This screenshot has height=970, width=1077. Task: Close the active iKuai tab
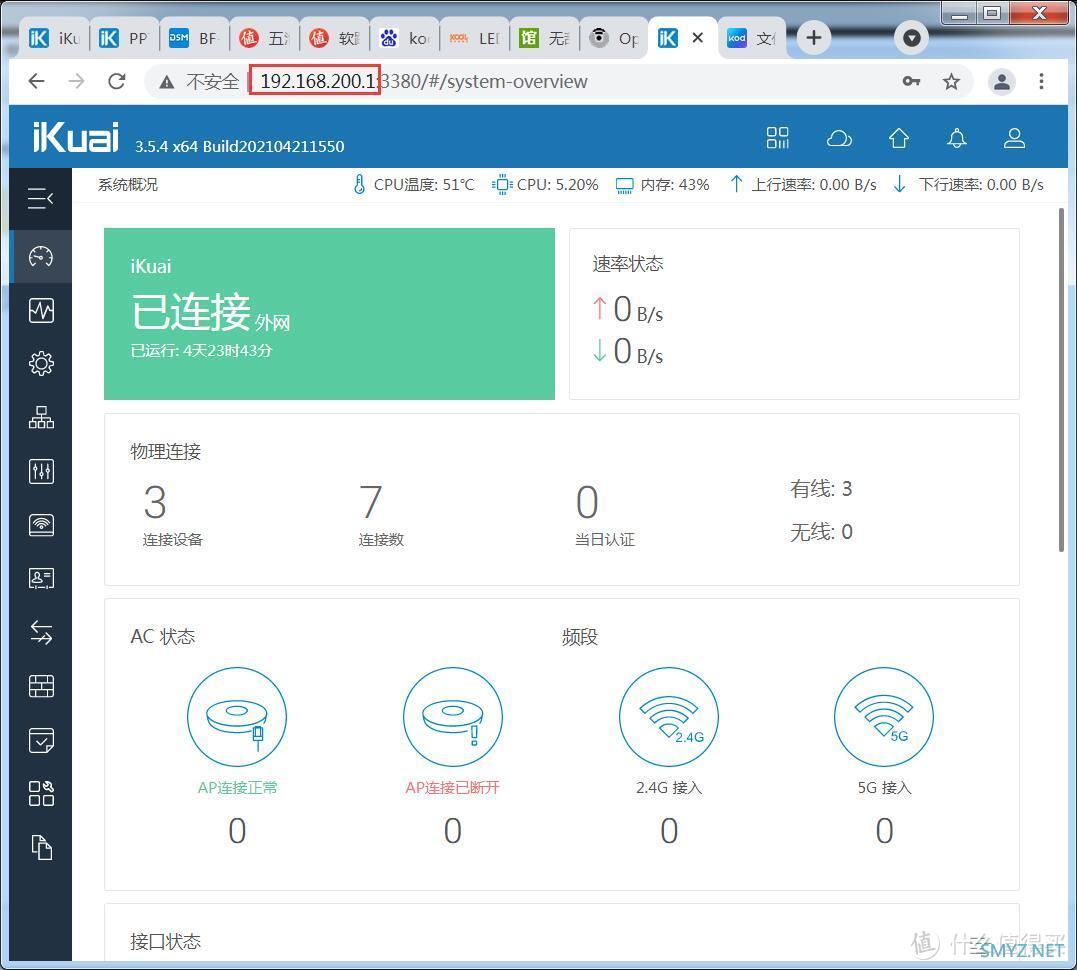(x=698, y=38)
